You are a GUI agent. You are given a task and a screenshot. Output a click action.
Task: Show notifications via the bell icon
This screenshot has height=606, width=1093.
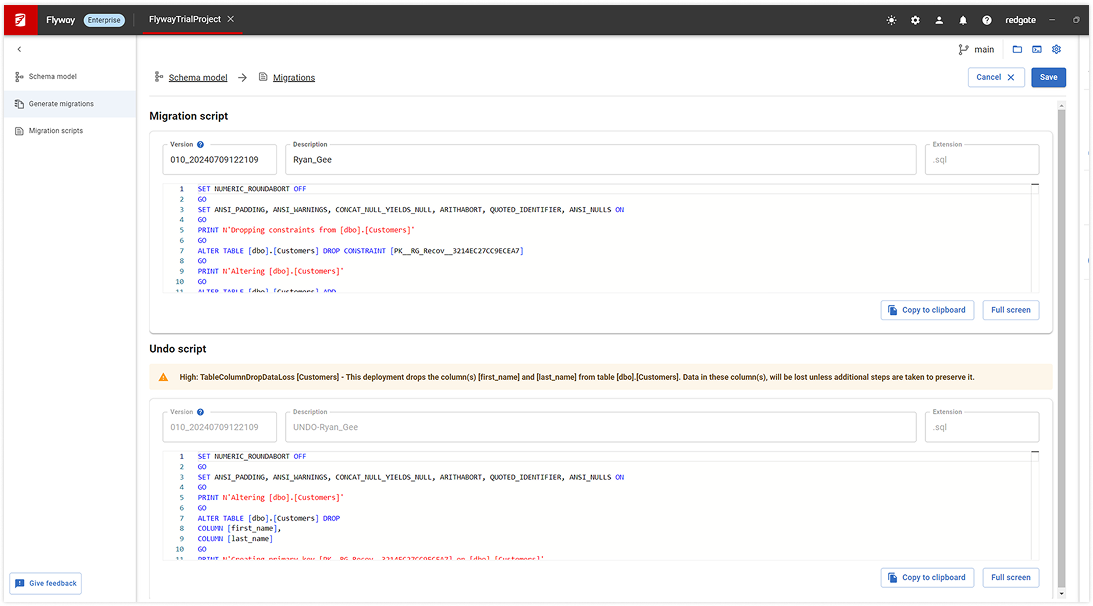[963, 20]
